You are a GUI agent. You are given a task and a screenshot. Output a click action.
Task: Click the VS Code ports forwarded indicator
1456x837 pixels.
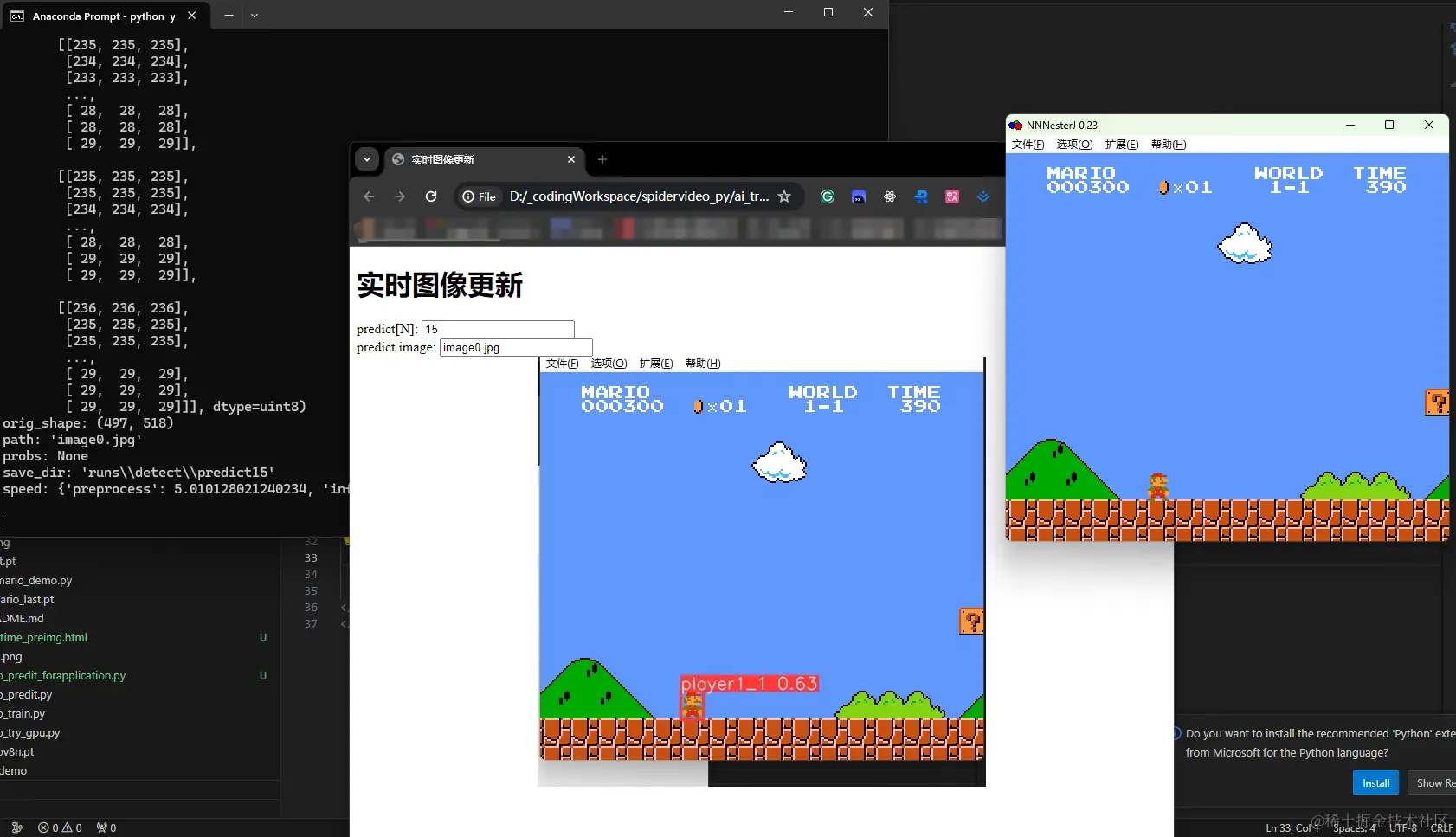tap(106, 827)
